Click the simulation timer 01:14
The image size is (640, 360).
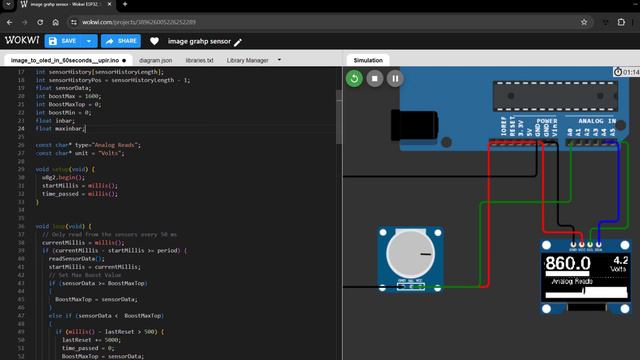tap(627, 72)
